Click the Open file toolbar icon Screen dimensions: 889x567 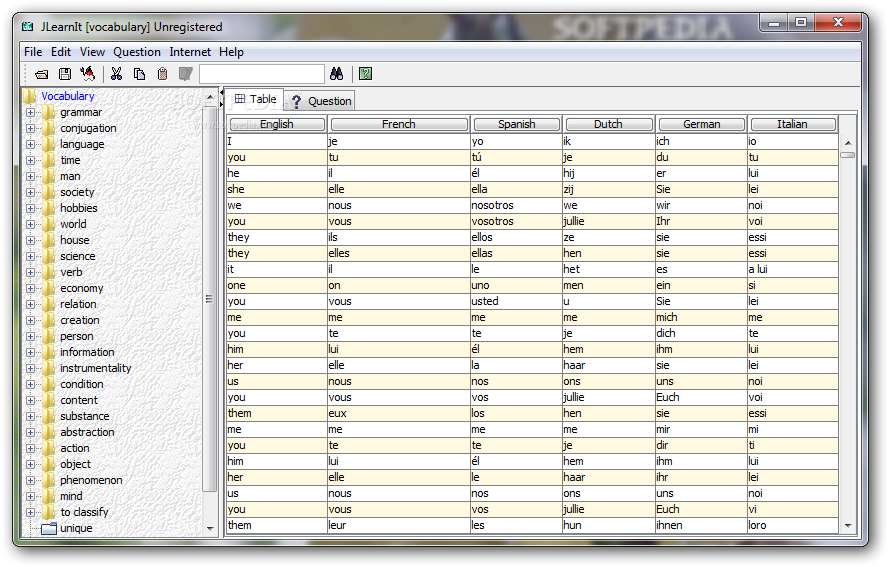[42, 74]
